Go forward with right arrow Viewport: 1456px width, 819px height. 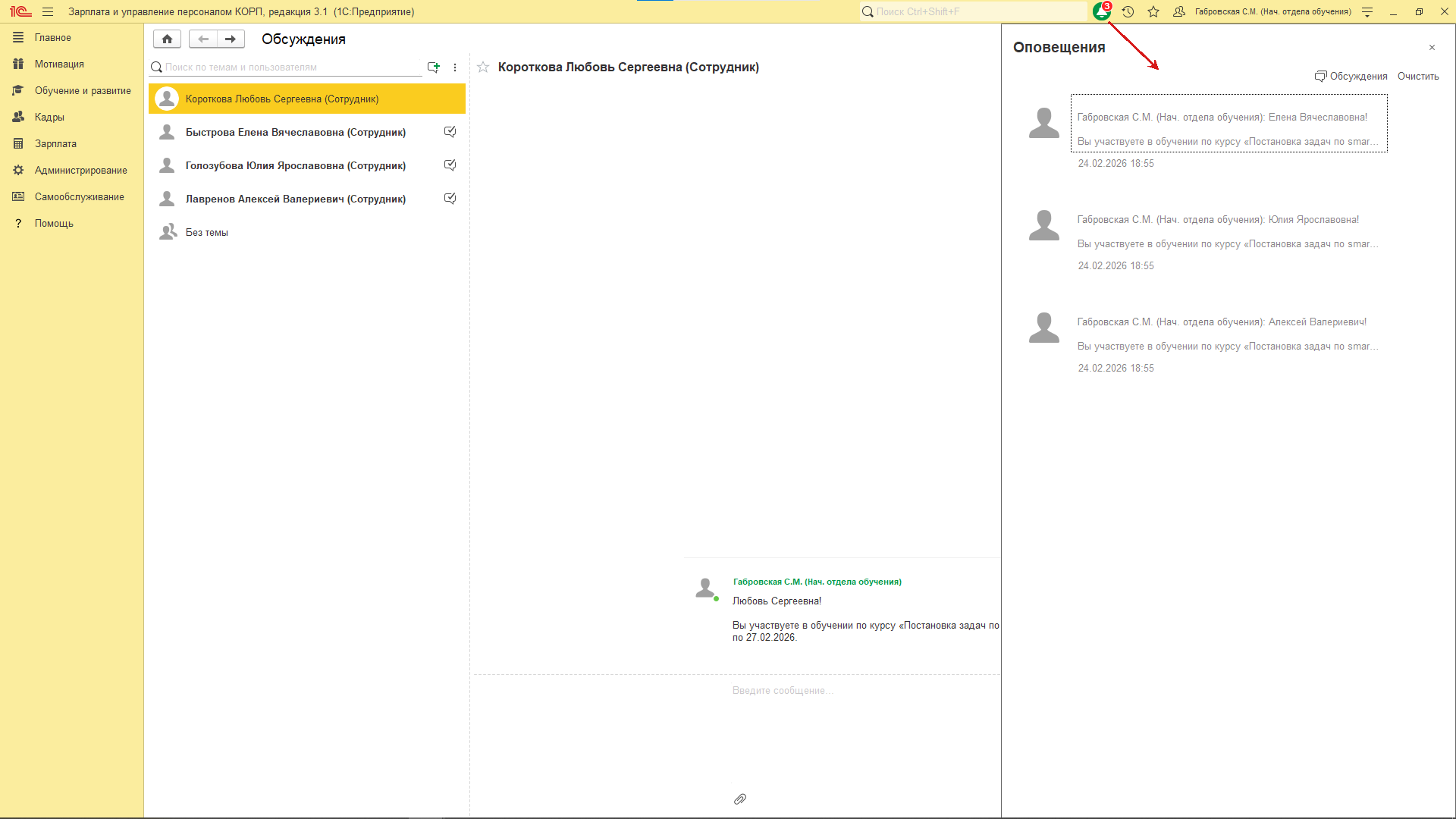click(231, 39)
